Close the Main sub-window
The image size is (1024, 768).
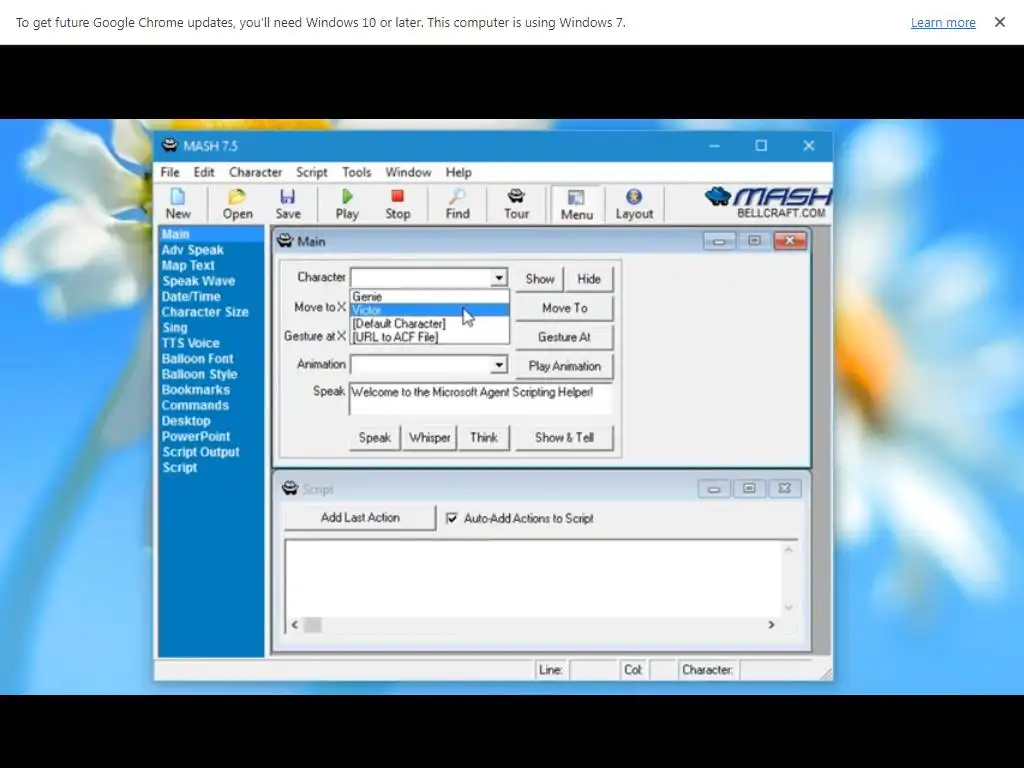[790, 241]
